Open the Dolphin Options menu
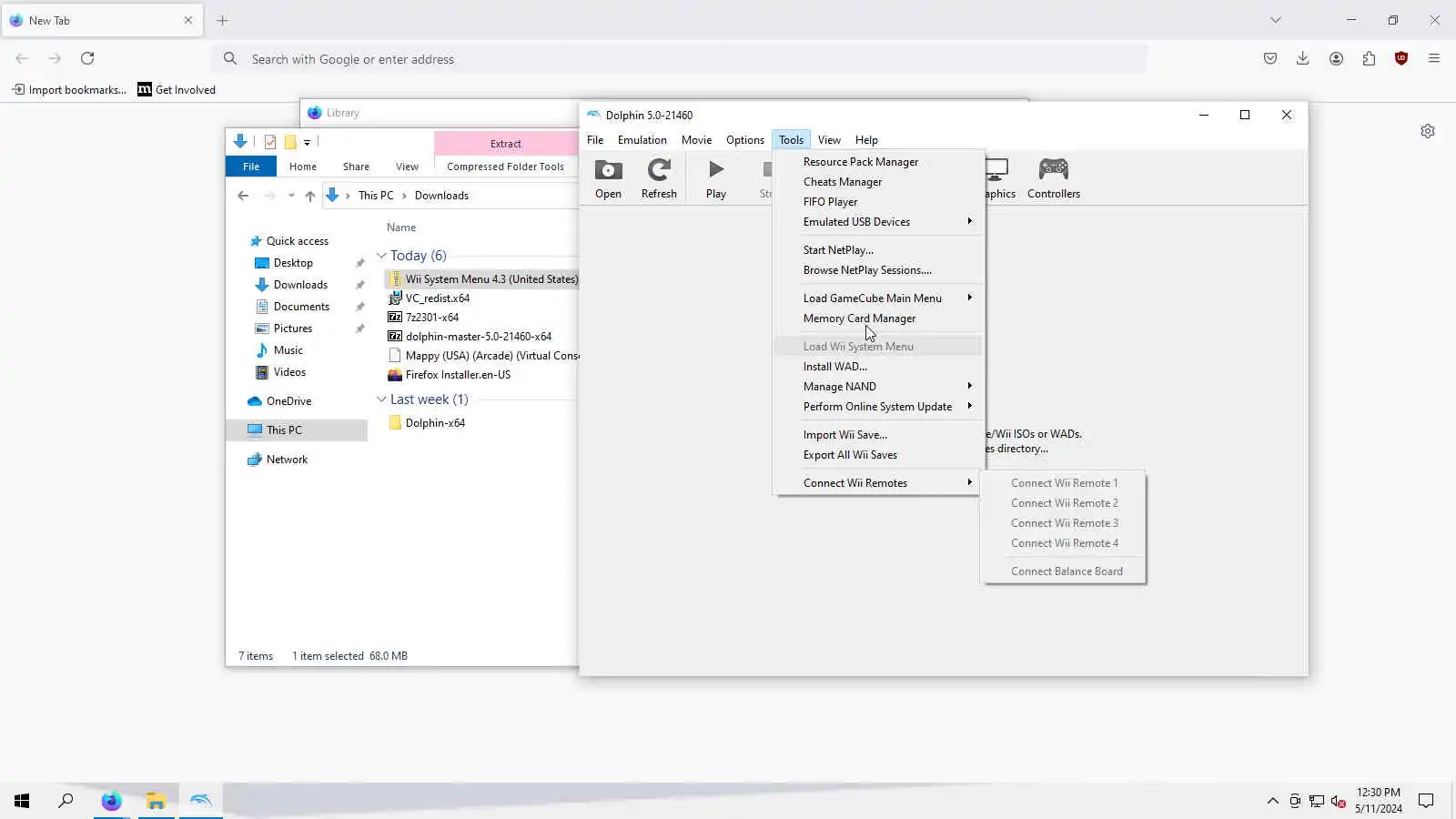The height and width of the screenshot is (819, 1456). coord(745,140)
